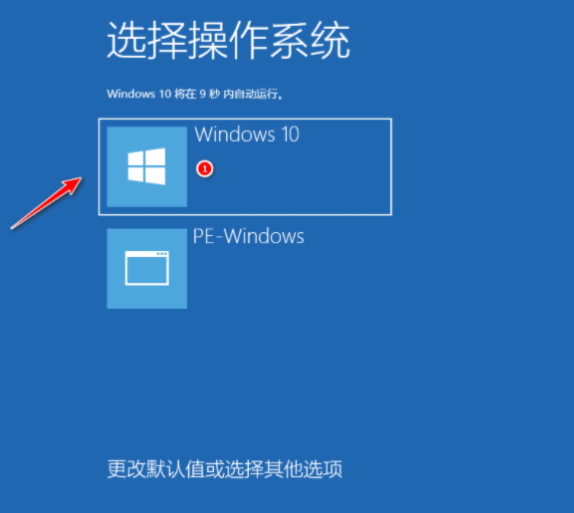Viewport: 574px width, 513px height.
Task: Select the Windows 10 logo tile
Action: 147,167
